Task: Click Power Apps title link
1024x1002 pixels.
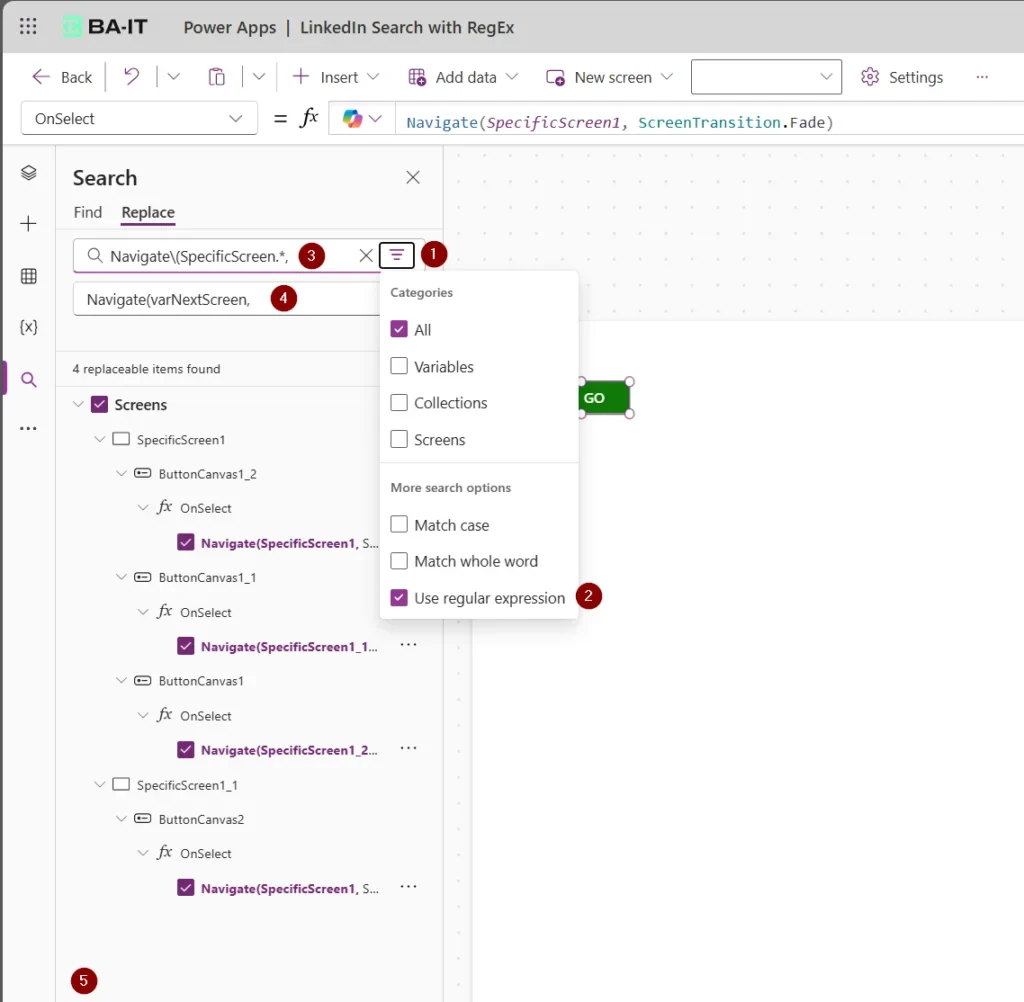Action: 230,27
